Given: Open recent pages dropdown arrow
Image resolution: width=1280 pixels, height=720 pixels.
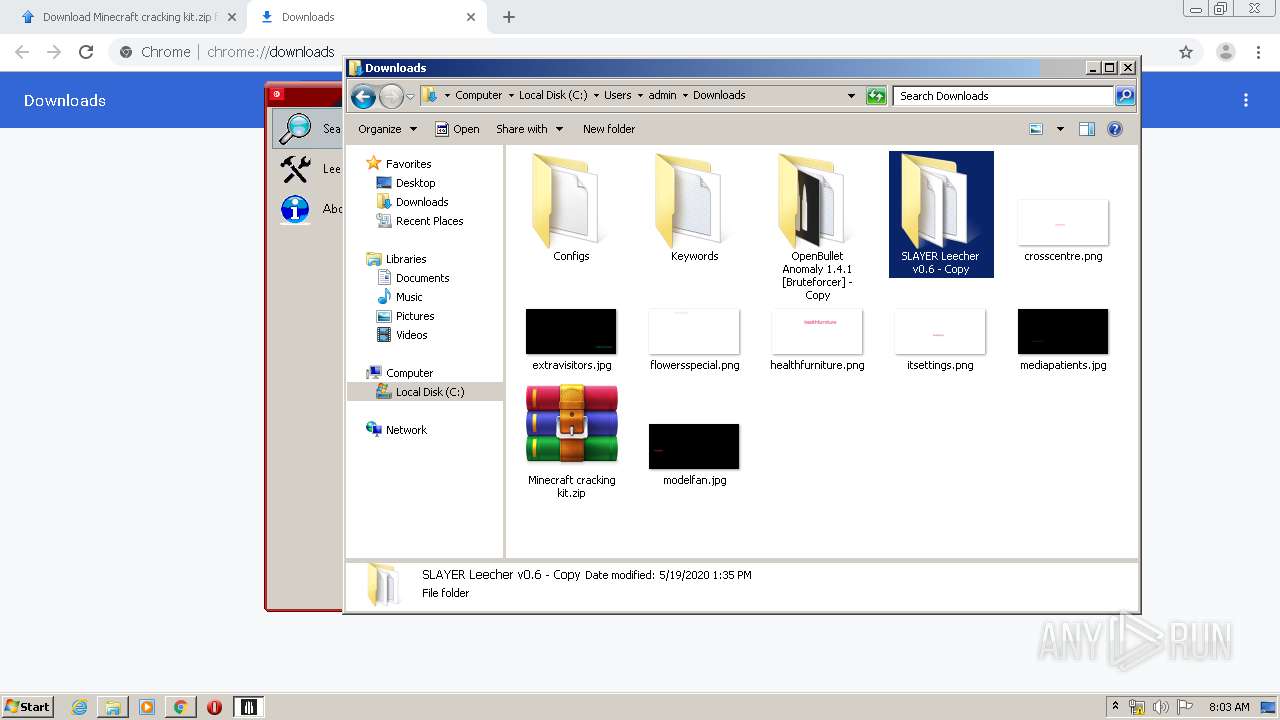Looking at the screenshot, I should [410, 97].
